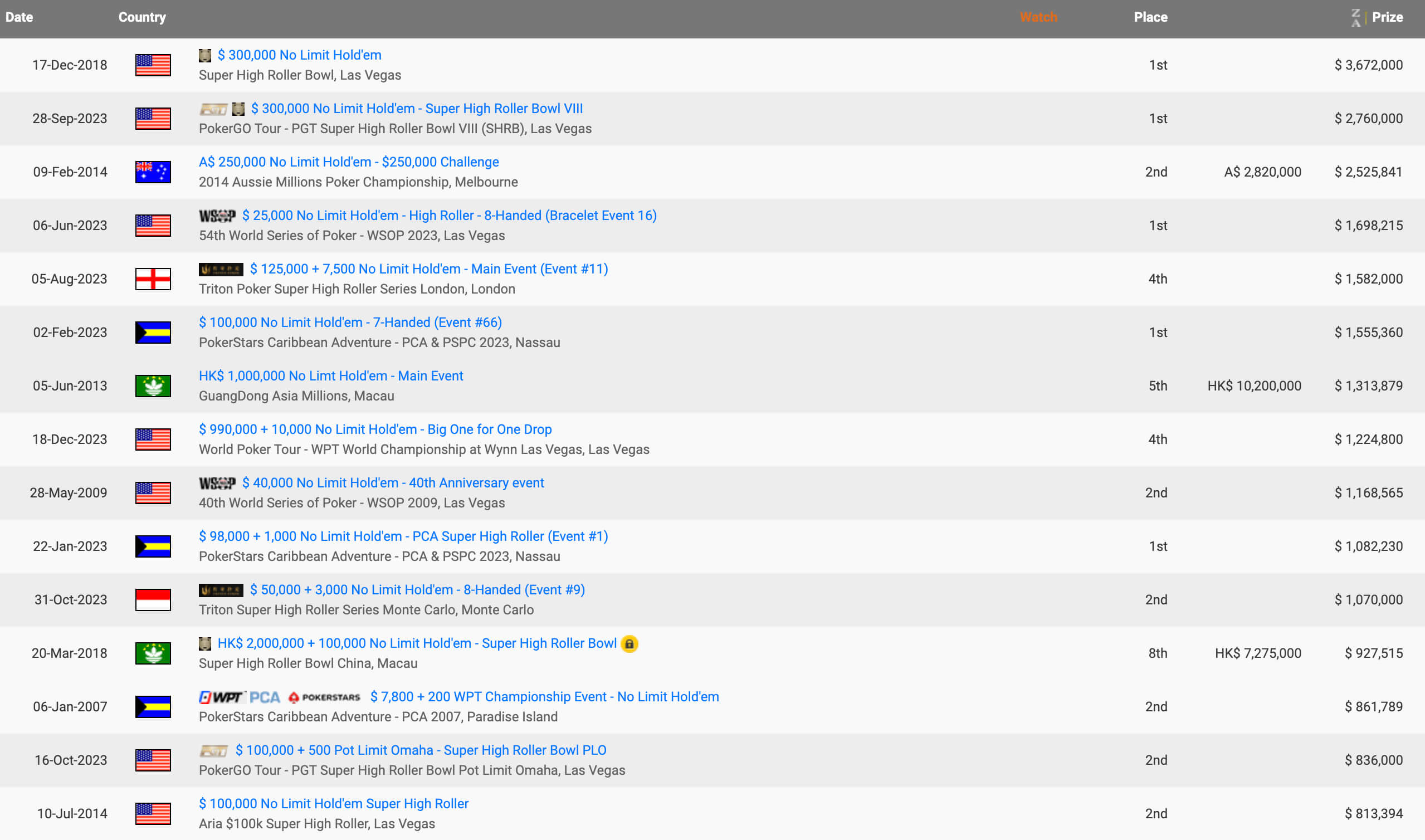Click the WSOP logo beside Bracelet Event 16
Screen dimensions: 1425x840
[x=217, y=216]
